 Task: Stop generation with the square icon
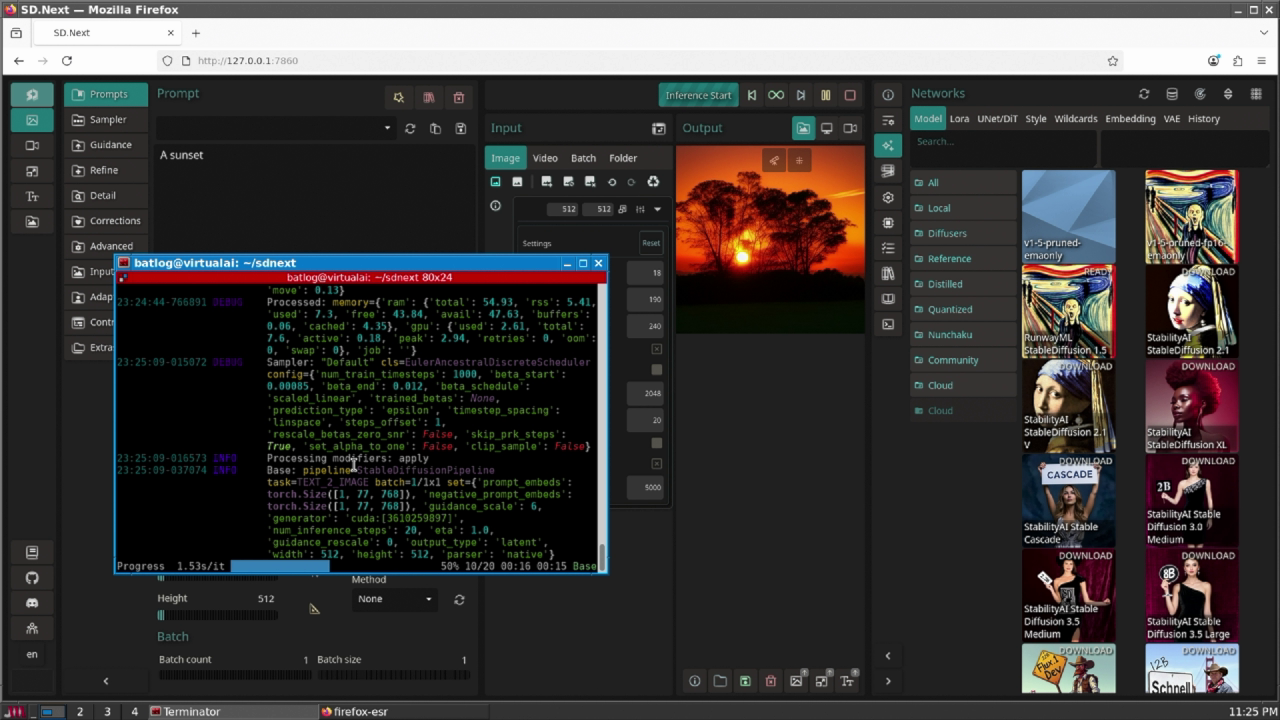tap(850, 95)
